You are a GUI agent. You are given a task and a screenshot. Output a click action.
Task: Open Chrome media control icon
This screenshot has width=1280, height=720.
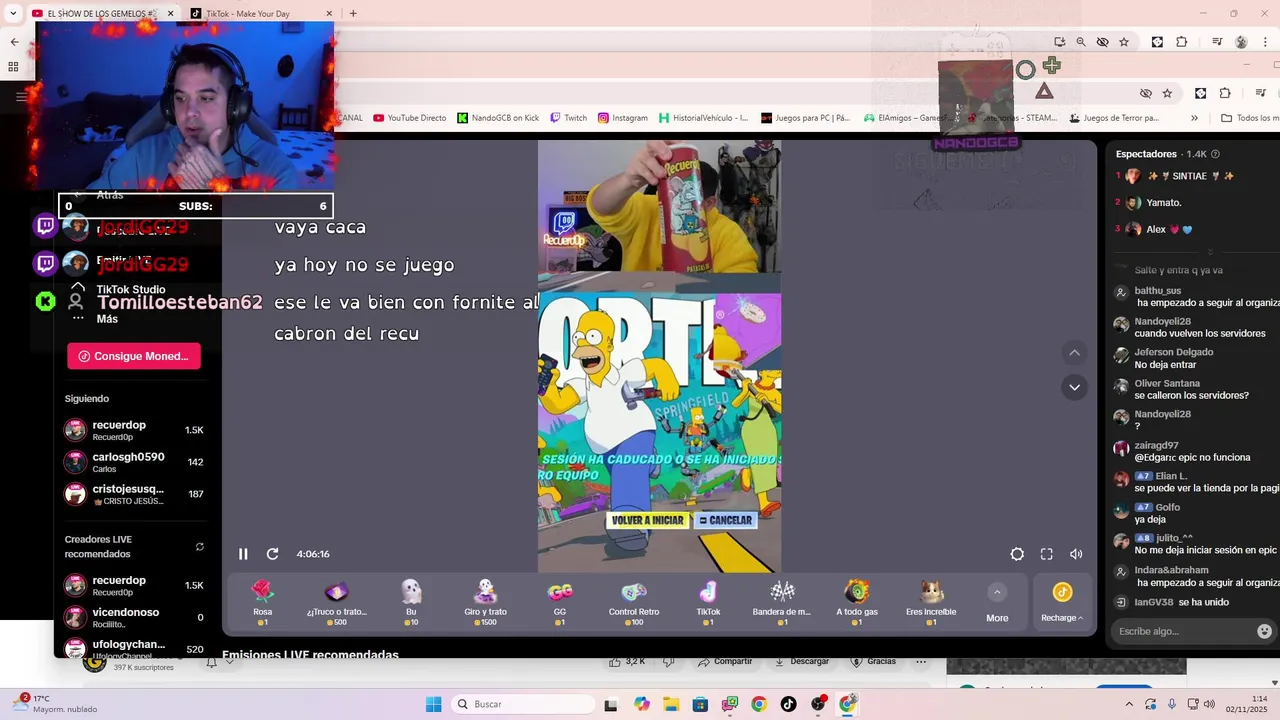1217,42
